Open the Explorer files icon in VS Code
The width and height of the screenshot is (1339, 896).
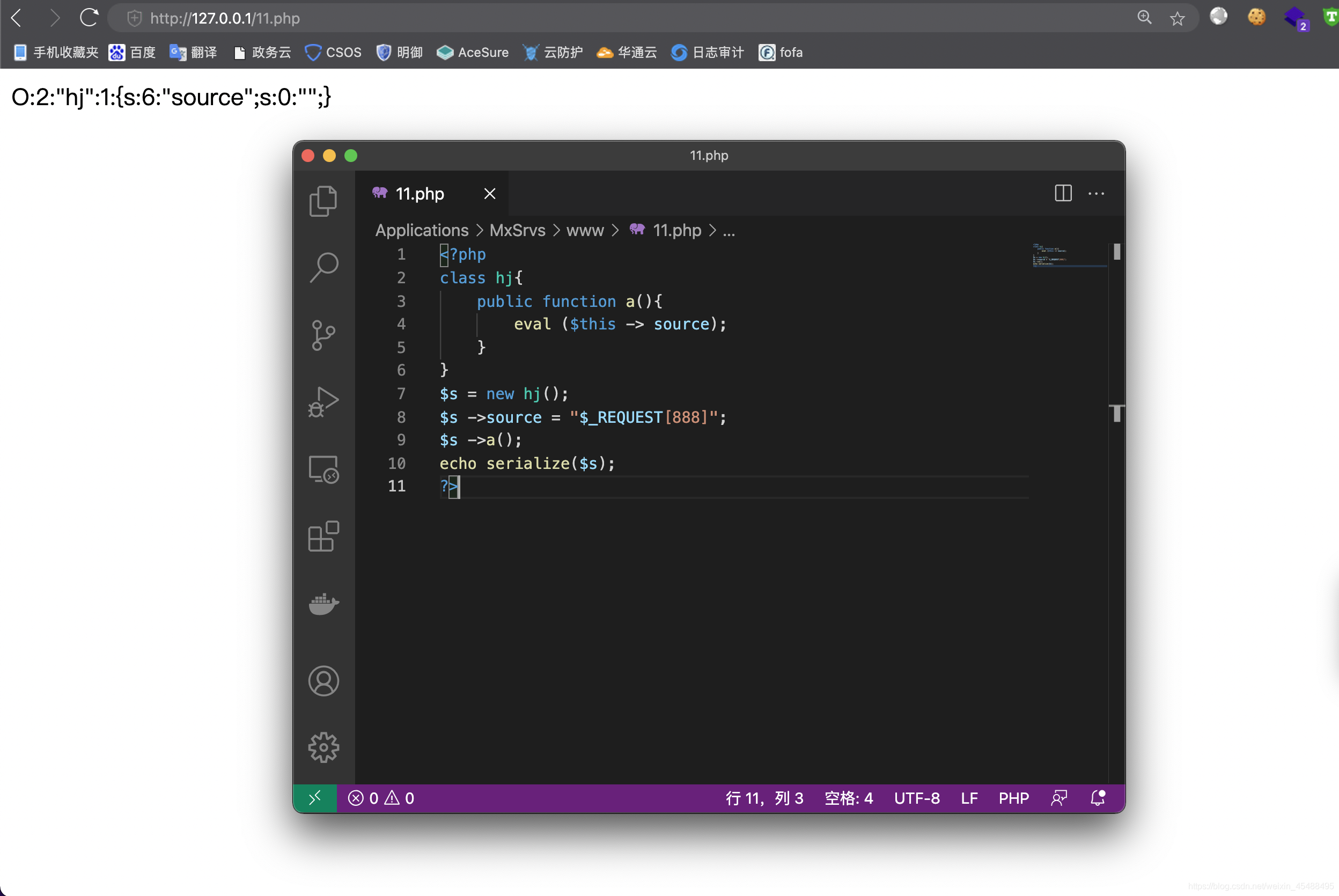pyautogui.click(x=324, y=201)
